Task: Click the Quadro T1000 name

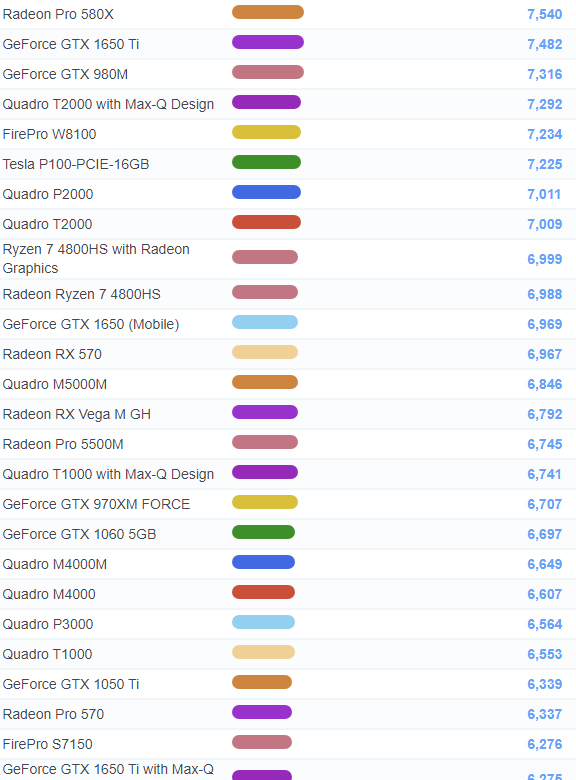Action: [x=47, y=654]
